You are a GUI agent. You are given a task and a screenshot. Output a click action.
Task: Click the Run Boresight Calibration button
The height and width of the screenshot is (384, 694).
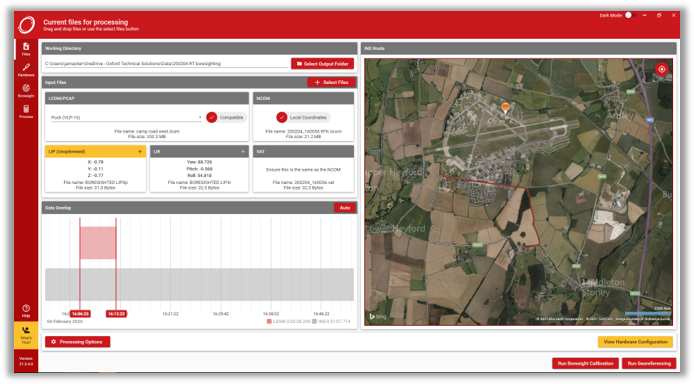585,363
